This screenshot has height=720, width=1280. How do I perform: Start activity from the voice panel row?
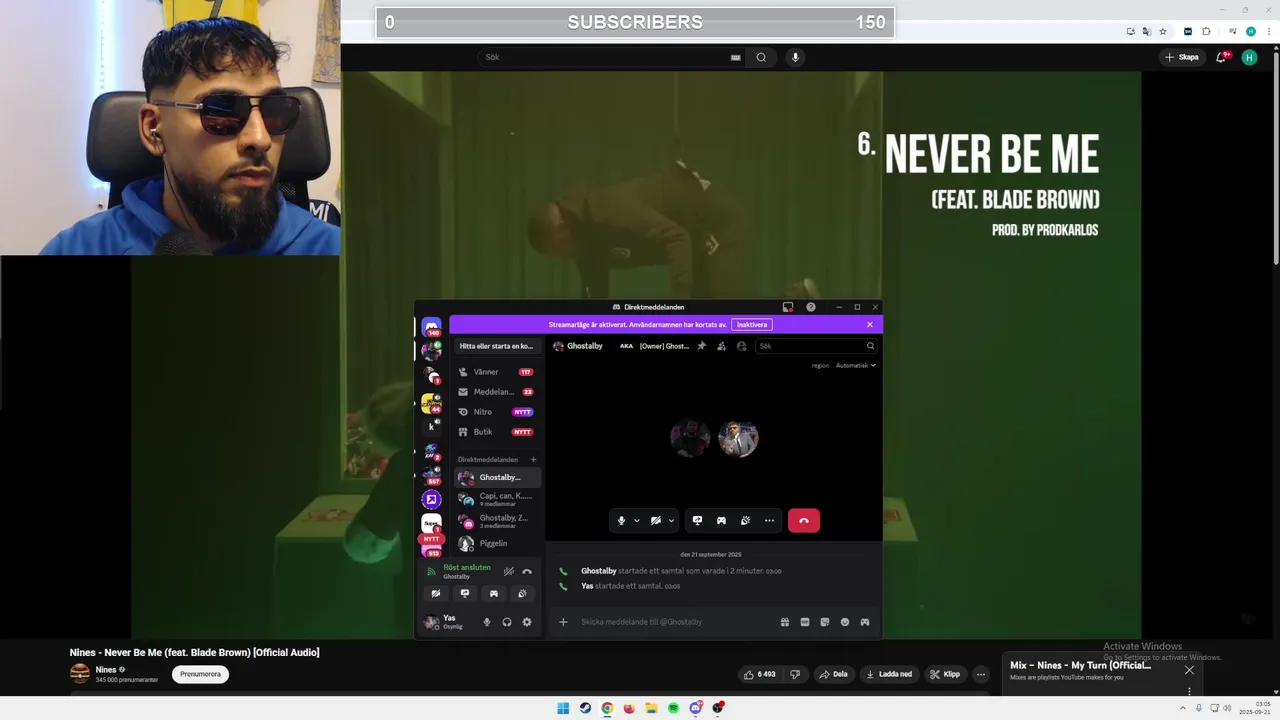point(493,593)
